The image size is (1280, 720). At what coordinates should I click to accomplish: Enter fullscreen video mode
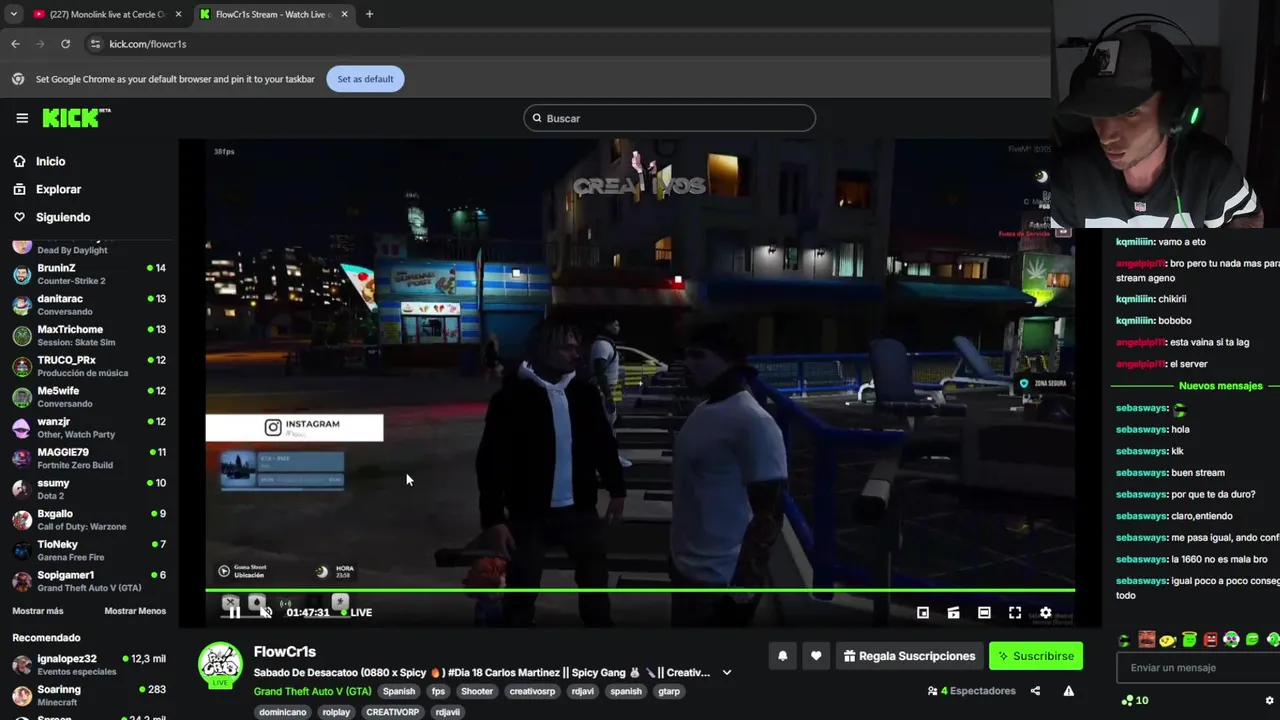pos(1015,612)
